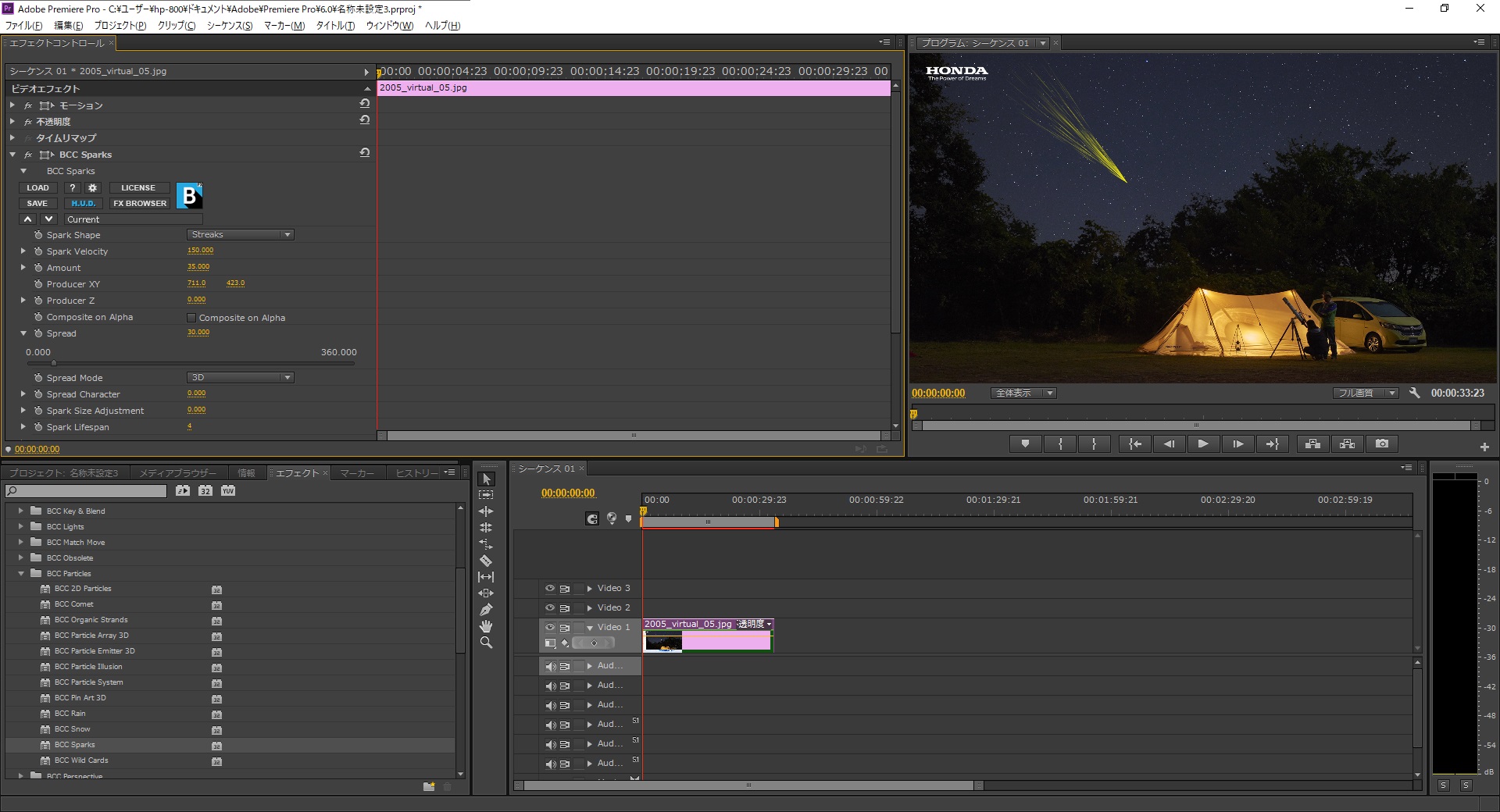This screenshot has height=812, width=1500.
Task: Switch to the ヒストリー tab
Action: 416,473
